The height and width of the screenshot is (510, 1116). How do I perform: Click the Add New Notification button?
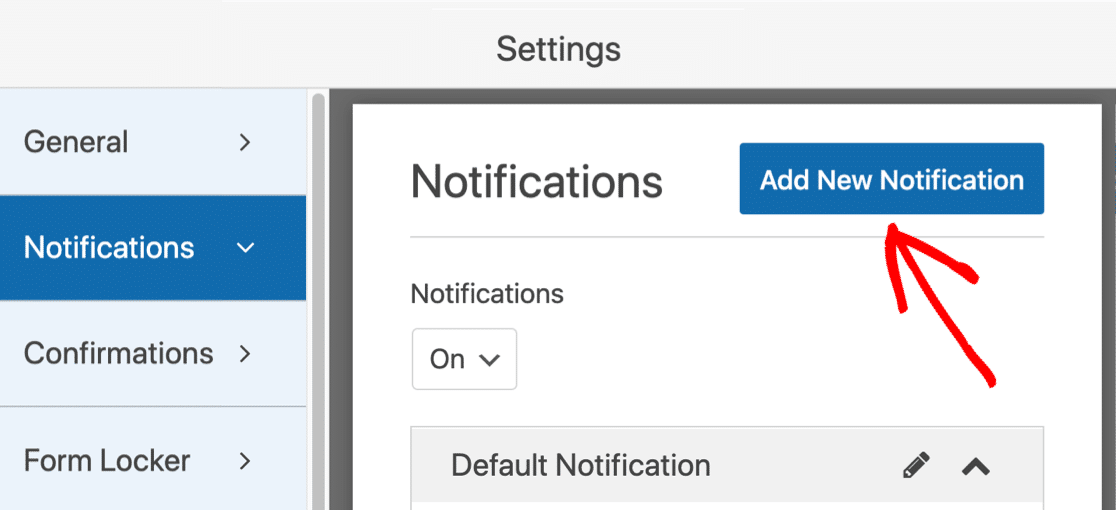pos(892,179)
